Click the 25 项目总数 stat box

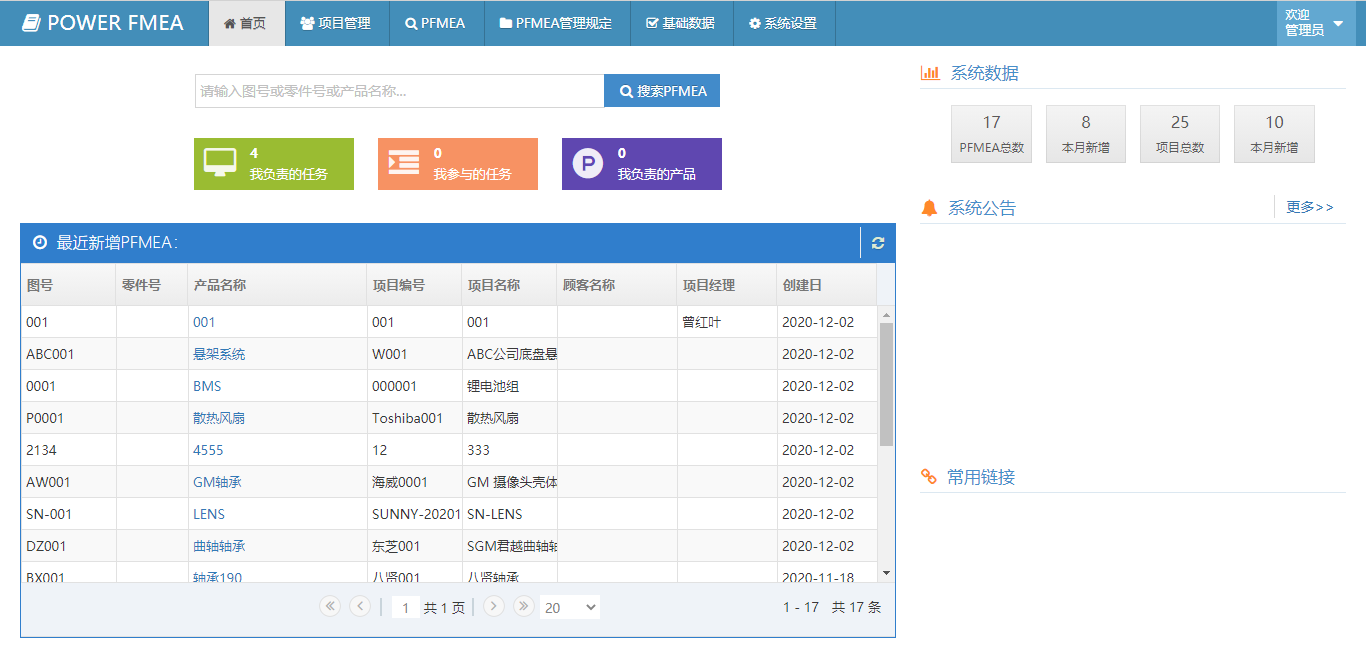(x=1180, y=134)
